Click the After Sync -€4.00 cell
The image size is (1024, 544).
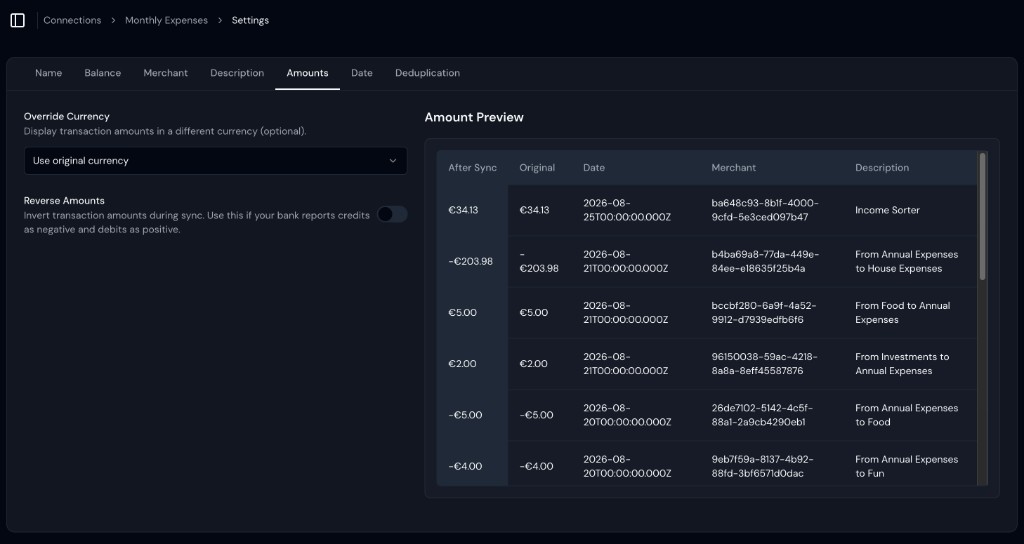[x=465, y=466]
